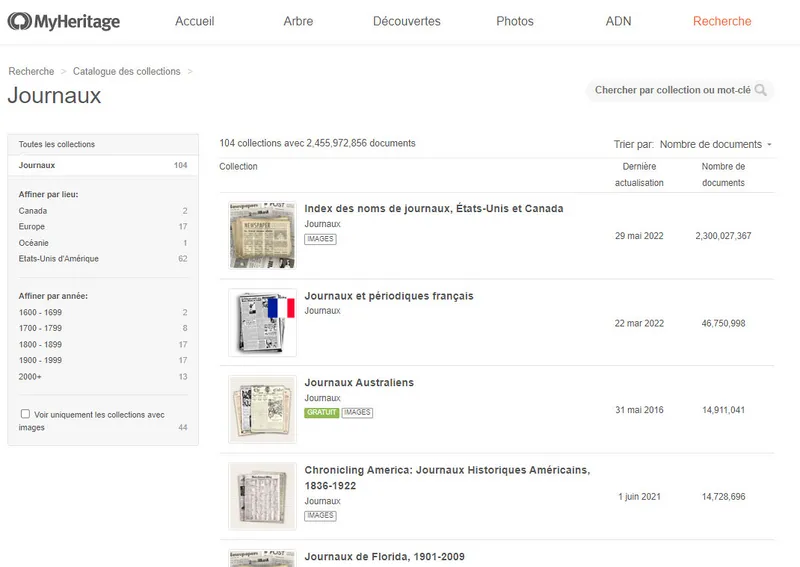The image size is (800, 567).
Task: Click the date 22 mar 2022
Action: 639,323
